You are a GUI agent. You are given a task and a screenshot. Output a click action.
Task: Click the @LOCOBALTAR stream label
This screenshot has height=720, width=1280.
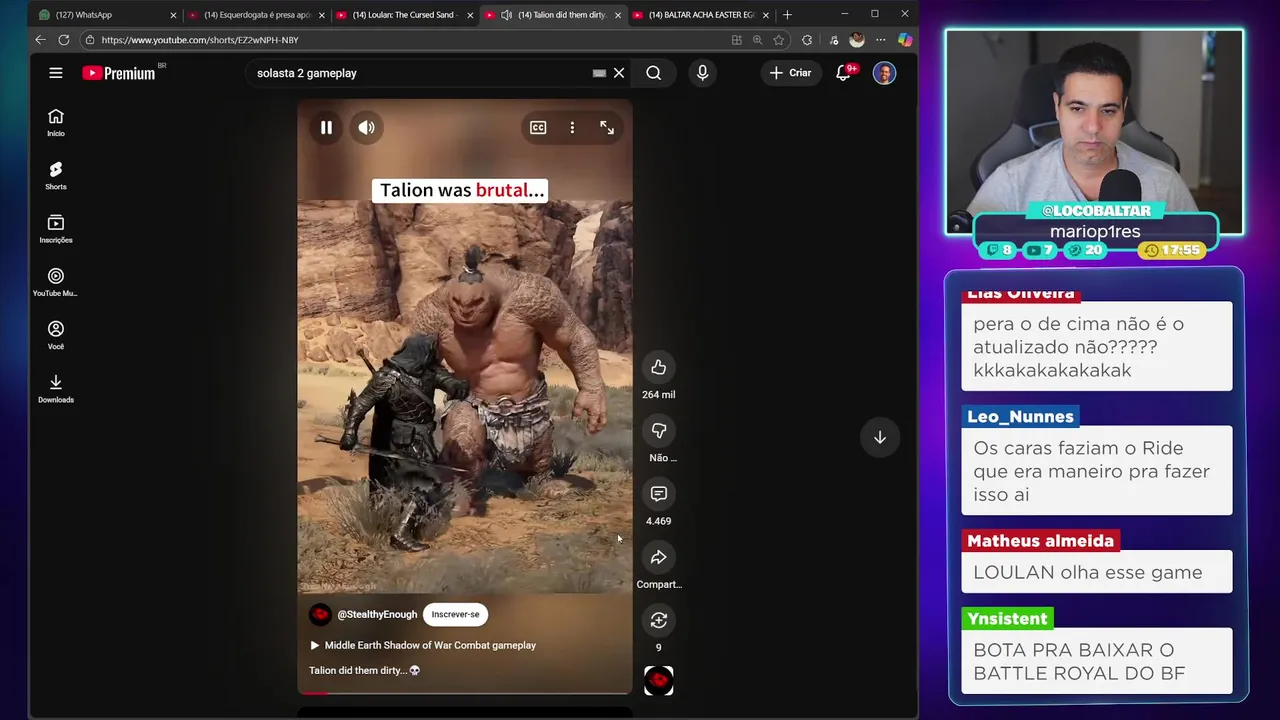pyautogui.click(x=1096, y=210)
